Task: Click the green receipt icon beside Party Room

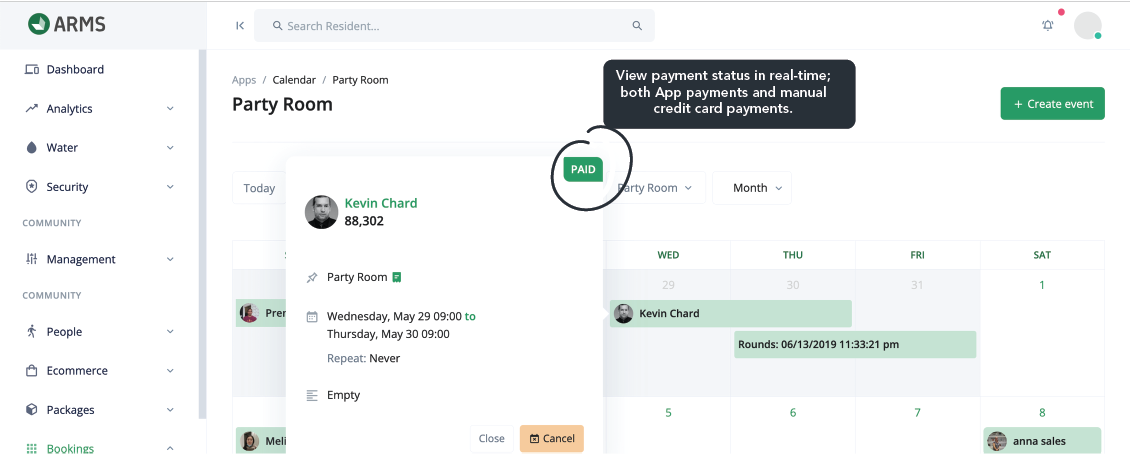Action: 397,277
